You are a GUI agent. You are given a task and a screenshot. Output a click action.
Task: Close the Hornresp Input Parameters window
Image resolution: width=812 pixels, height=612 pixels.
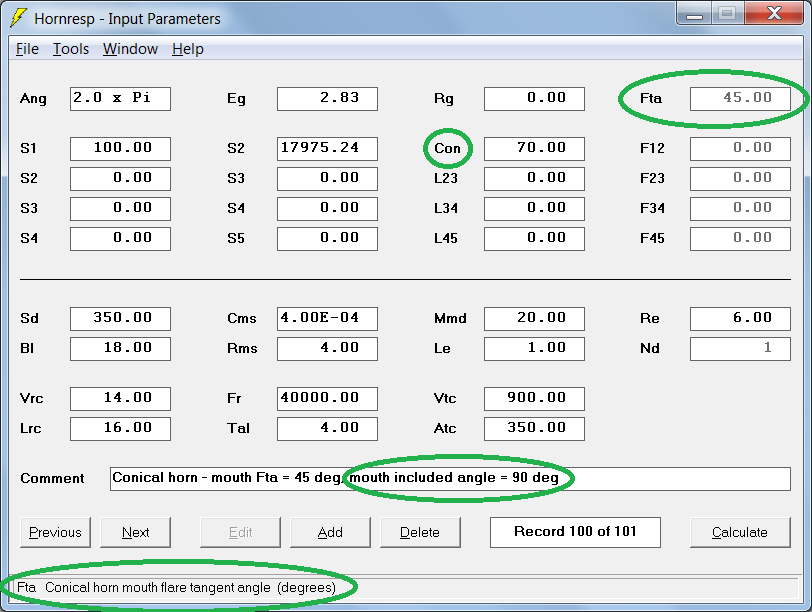[774, 13]
